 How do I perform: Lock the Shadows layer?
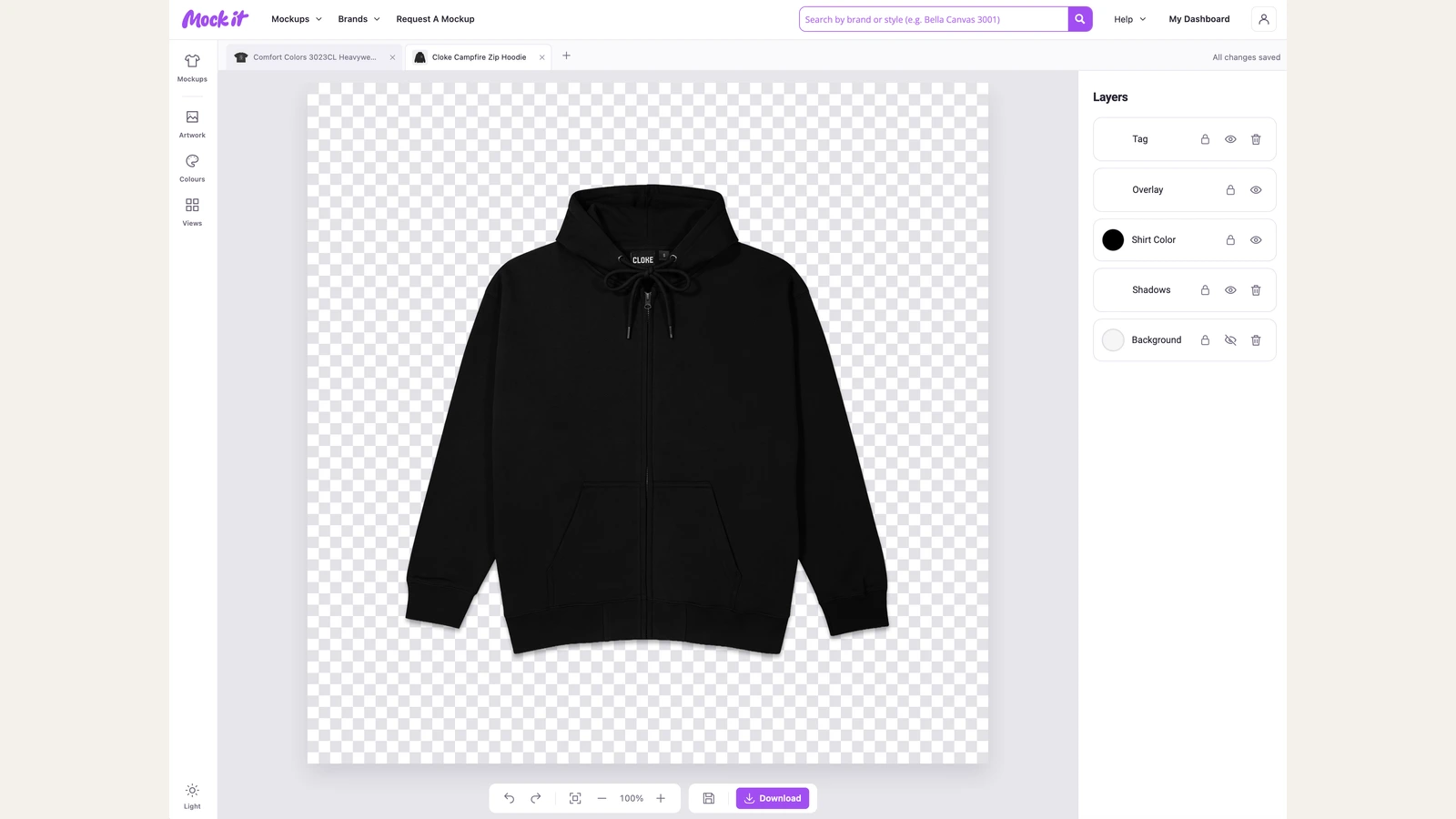[x=1205, y=290]
